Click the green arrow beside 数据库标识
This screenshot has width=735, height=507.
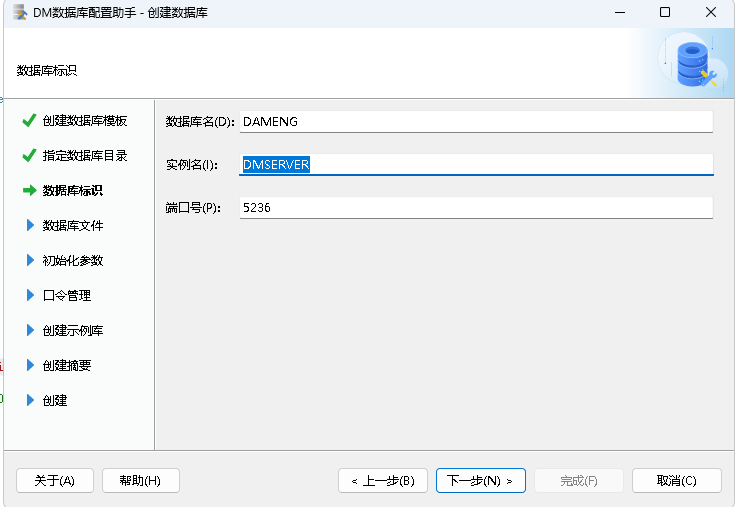(x=30, y=190)
